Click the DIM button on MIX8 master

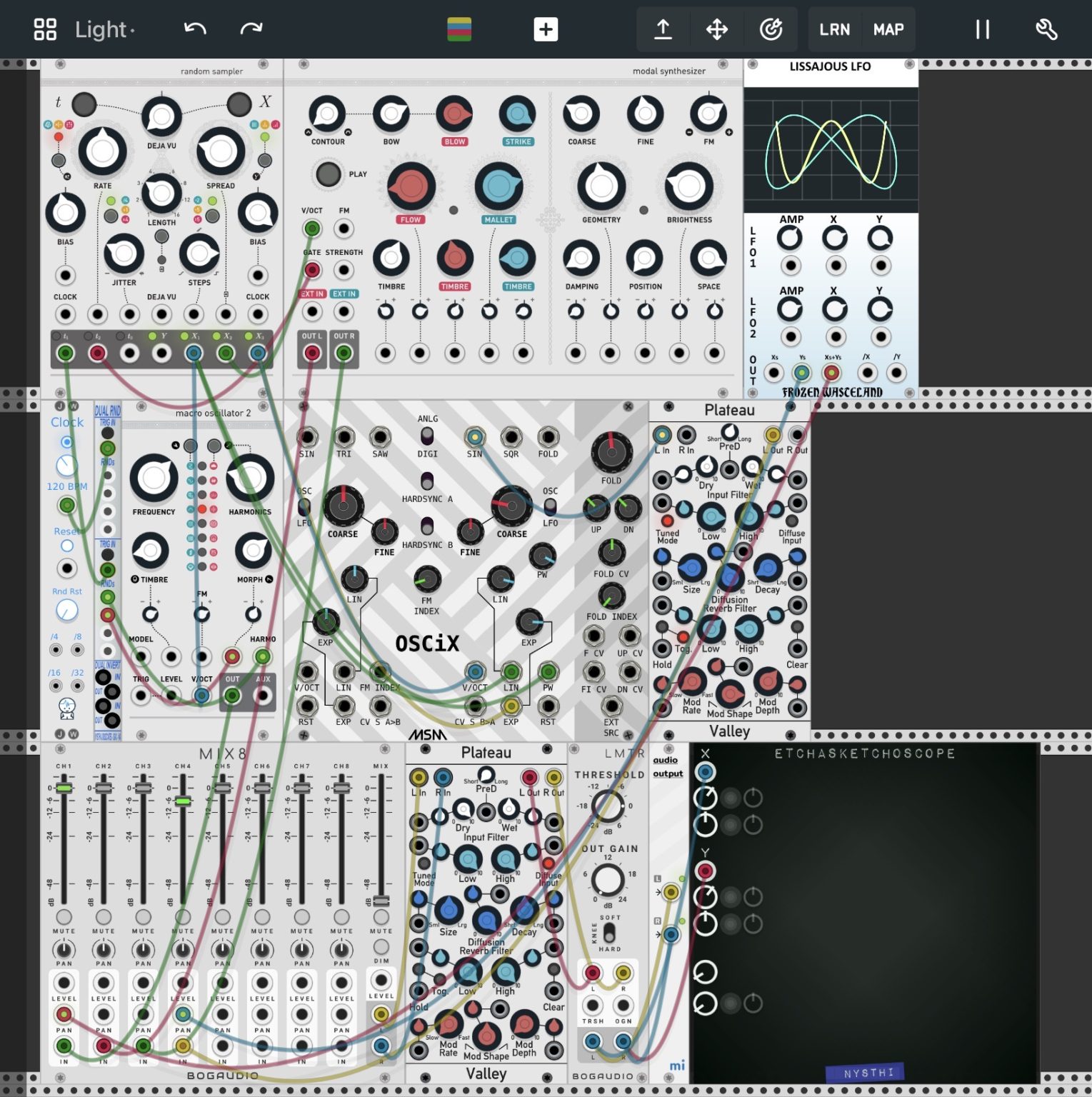coord(381,946)
